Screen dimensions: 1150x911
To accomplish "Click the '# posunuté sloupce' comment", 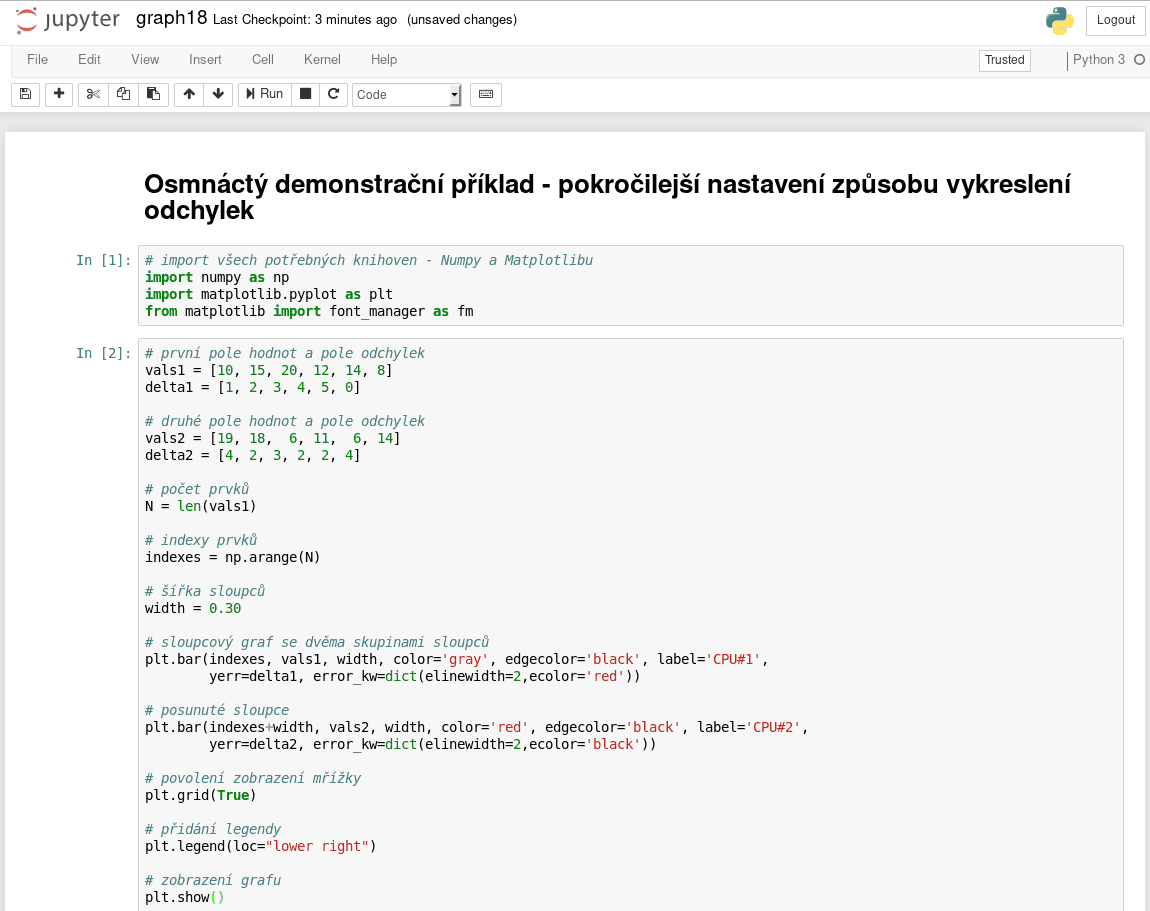I will click(217, 710).
